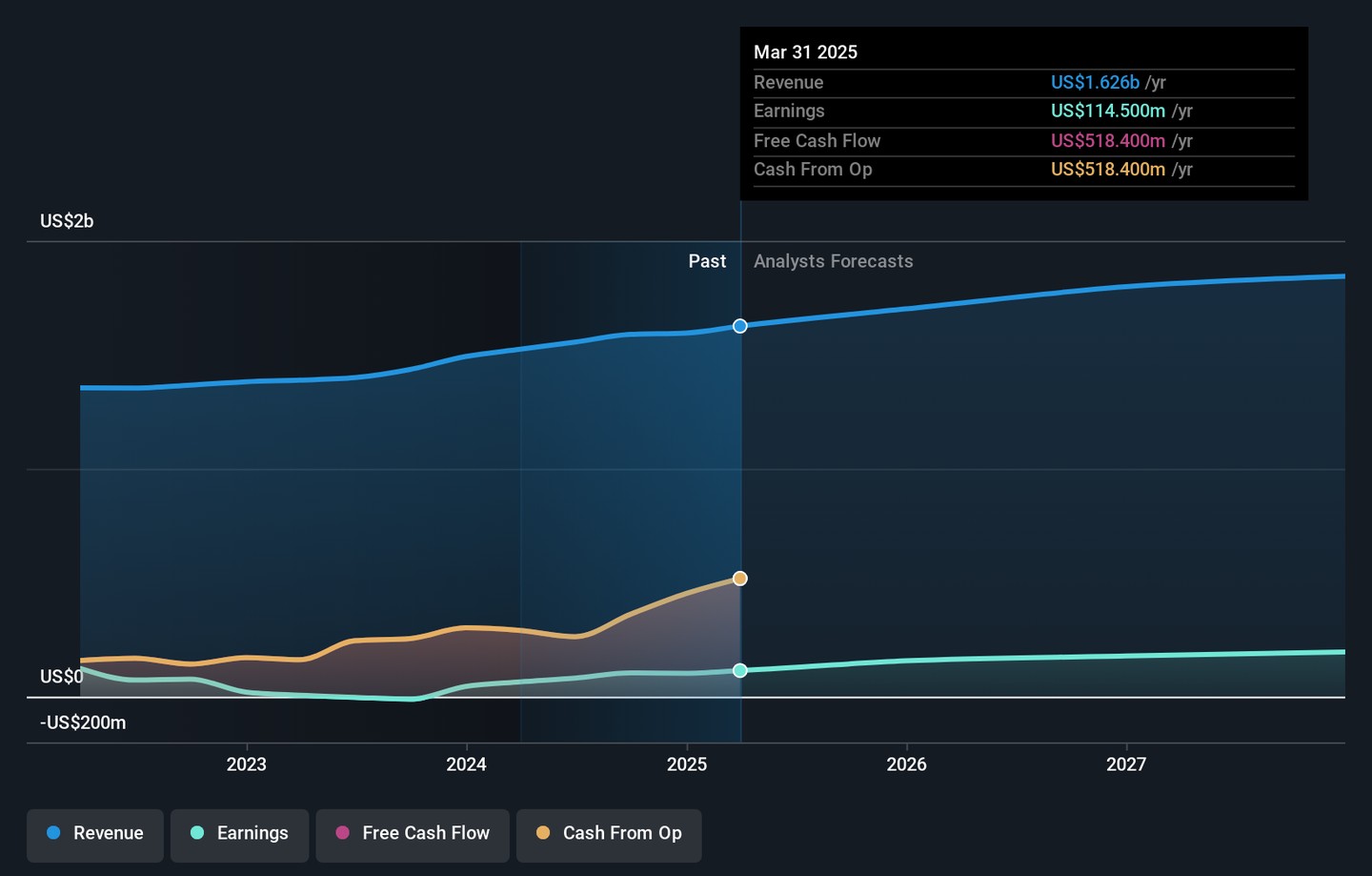This screenshot has width=1372, height=876.
Task: Click the pink Free Cash Flow dot
Action: (343, 833)
